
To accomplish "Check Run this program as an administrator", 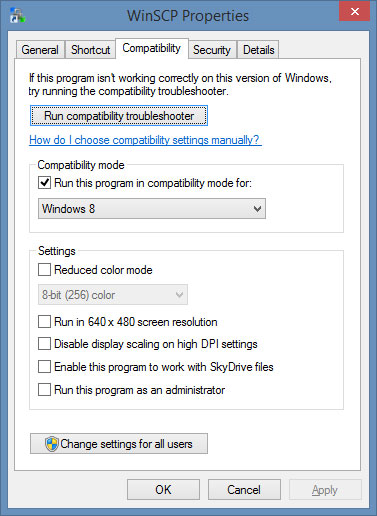I will pos(44,389).
